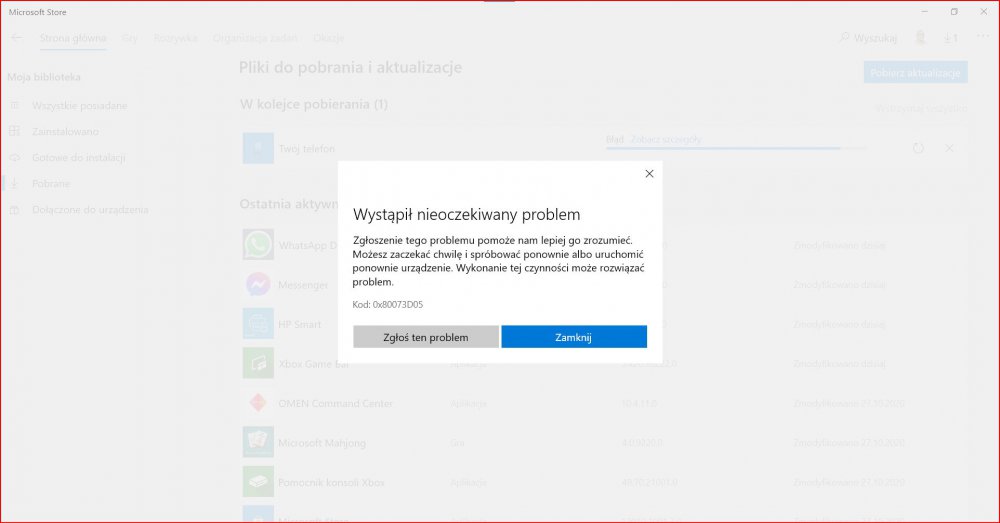The image size is (1000, 523).
Task: Click the Microsoft Mahjong app icon
Action: 258,442
